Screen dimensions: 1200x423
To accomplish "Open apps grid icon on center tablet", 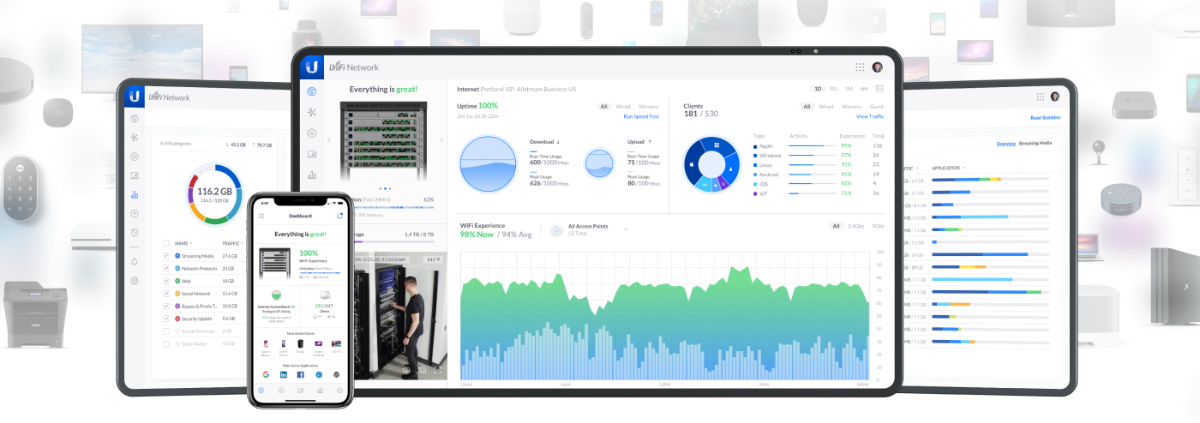I will 859,67.
